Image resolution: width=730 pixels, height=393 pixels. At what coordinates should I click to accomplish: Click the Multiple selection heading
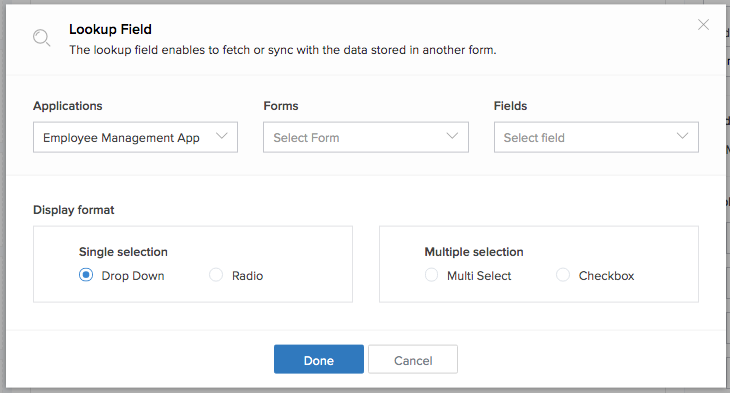coord(473,252)
